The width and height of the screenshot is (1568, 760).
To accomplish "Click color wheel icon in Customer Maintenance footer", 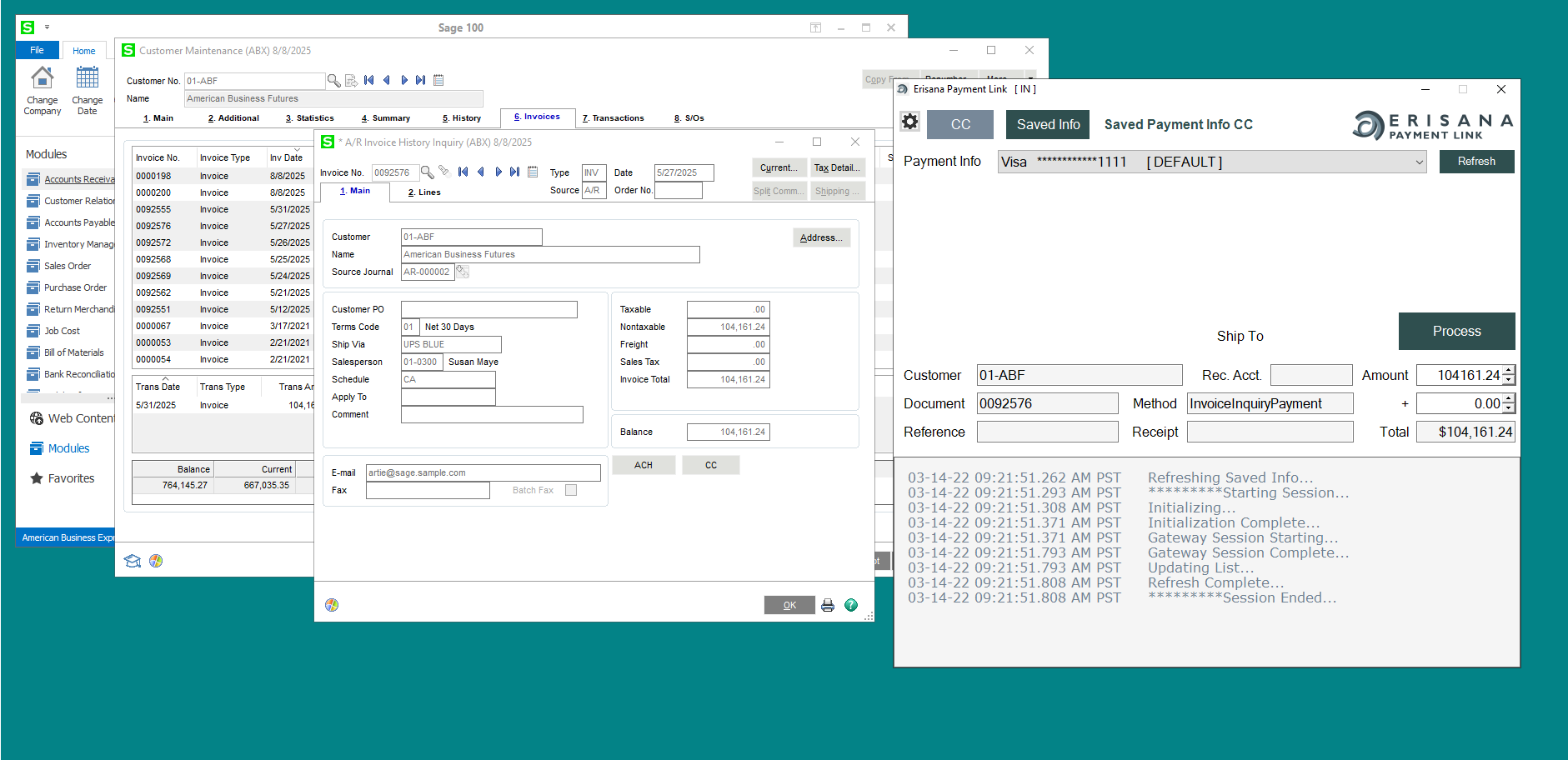I will [x=156, y=561].
